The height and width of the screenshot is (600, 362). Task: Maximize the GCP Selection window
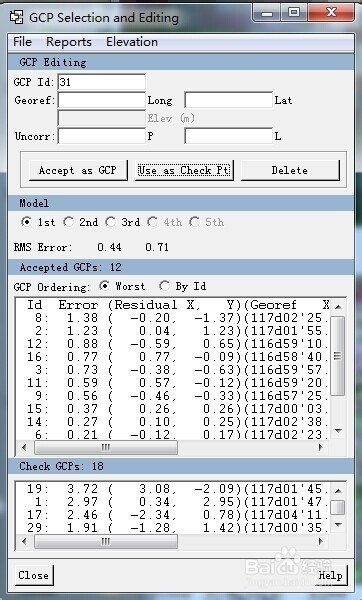(x=294, y=13)
